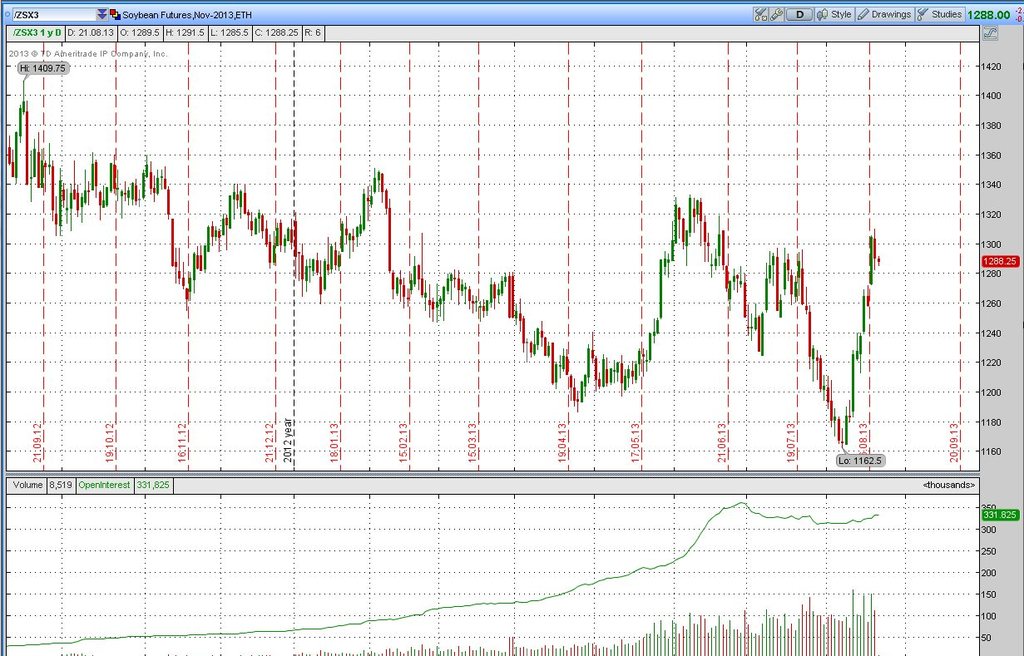This screenshot has height=656, width=1024.
Task: Expand the /ZSX3 symbol dropdown arrow
Action: click(x=101, y=15)
